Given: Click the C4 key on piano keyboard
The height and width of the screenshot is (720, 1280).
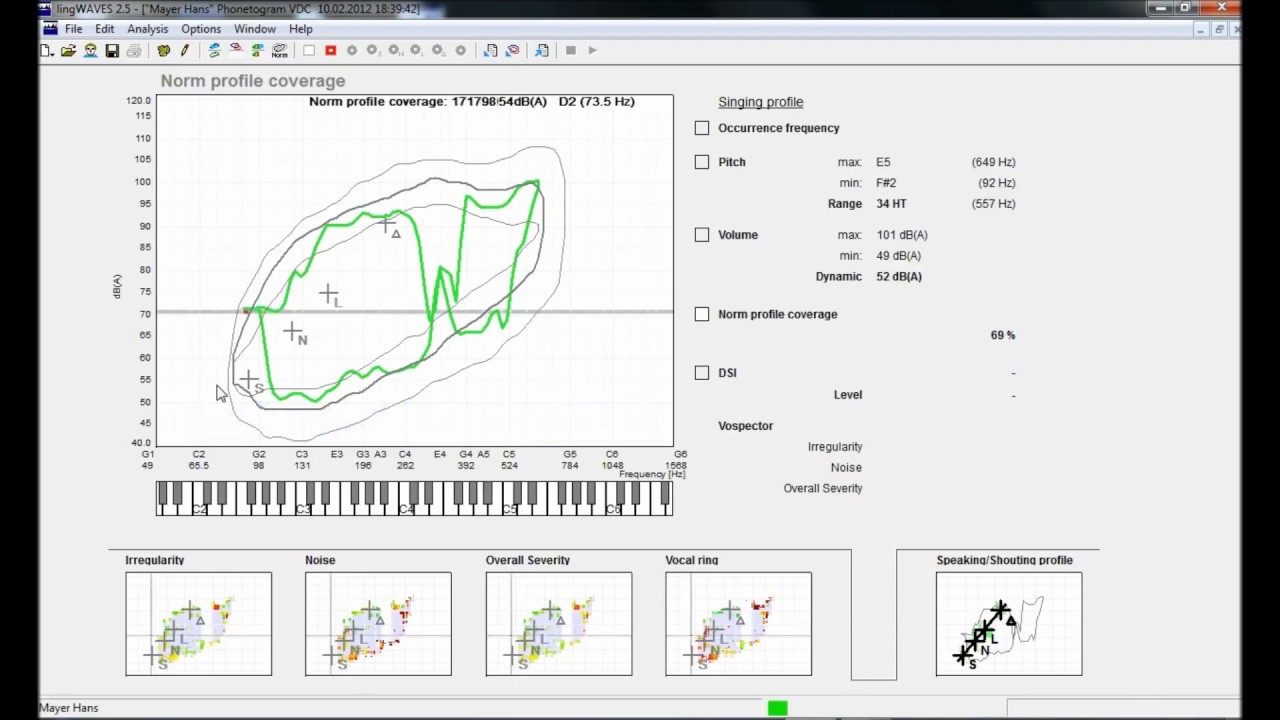Looking at the screenshot, I should coord(405,509).
